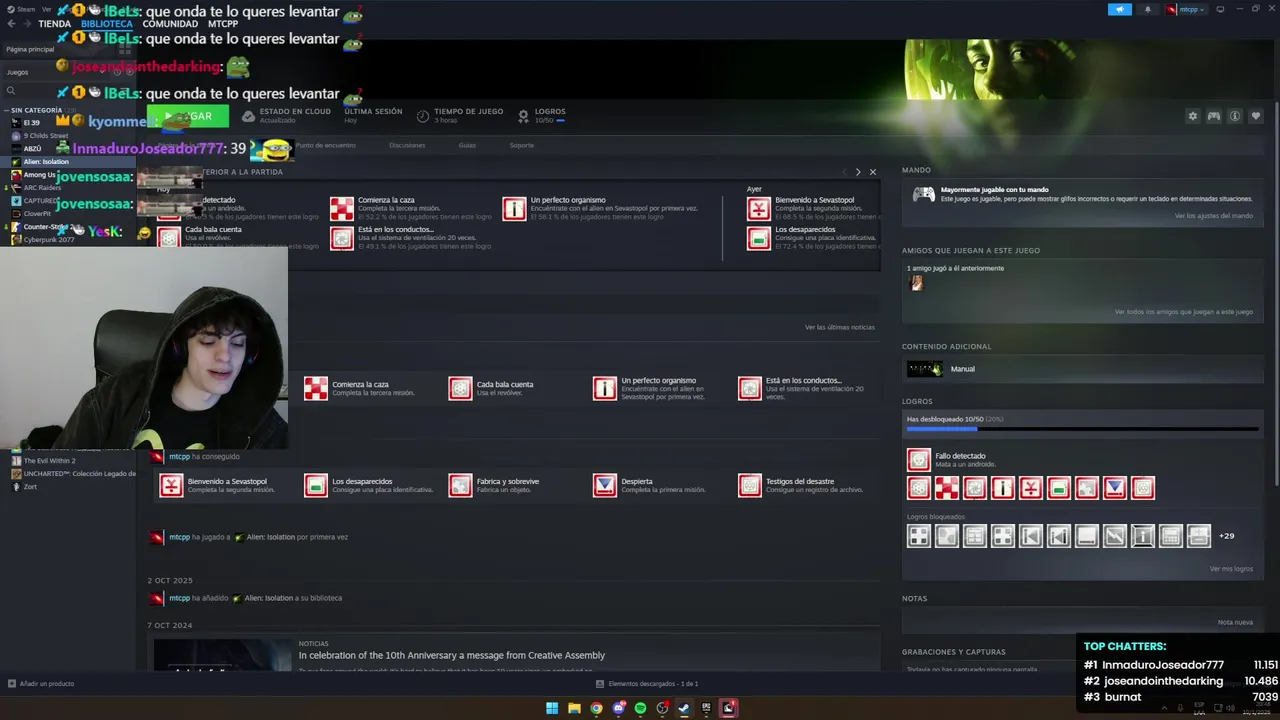Click the playtime clock icon
Viewport: 1280px width, 720px height.
(x=423, y=116)
